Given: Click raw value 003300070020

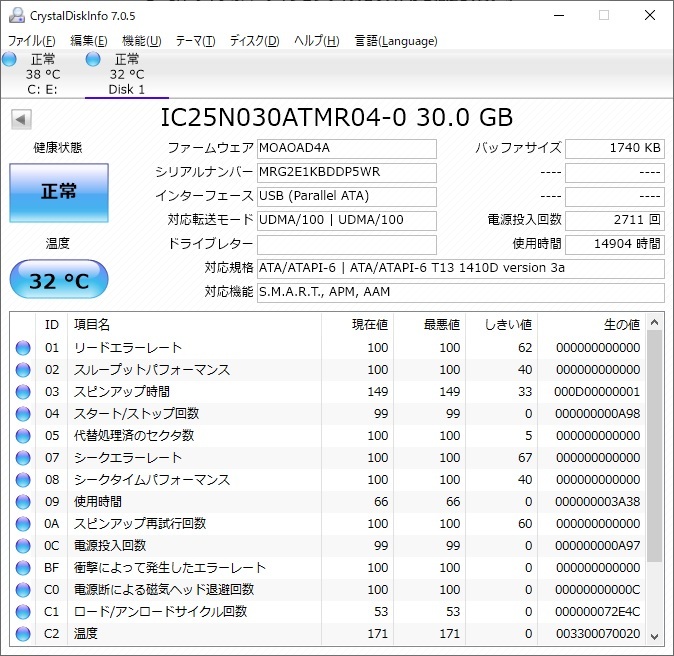Looking at the screenshot, I should (x=598, y=634).
